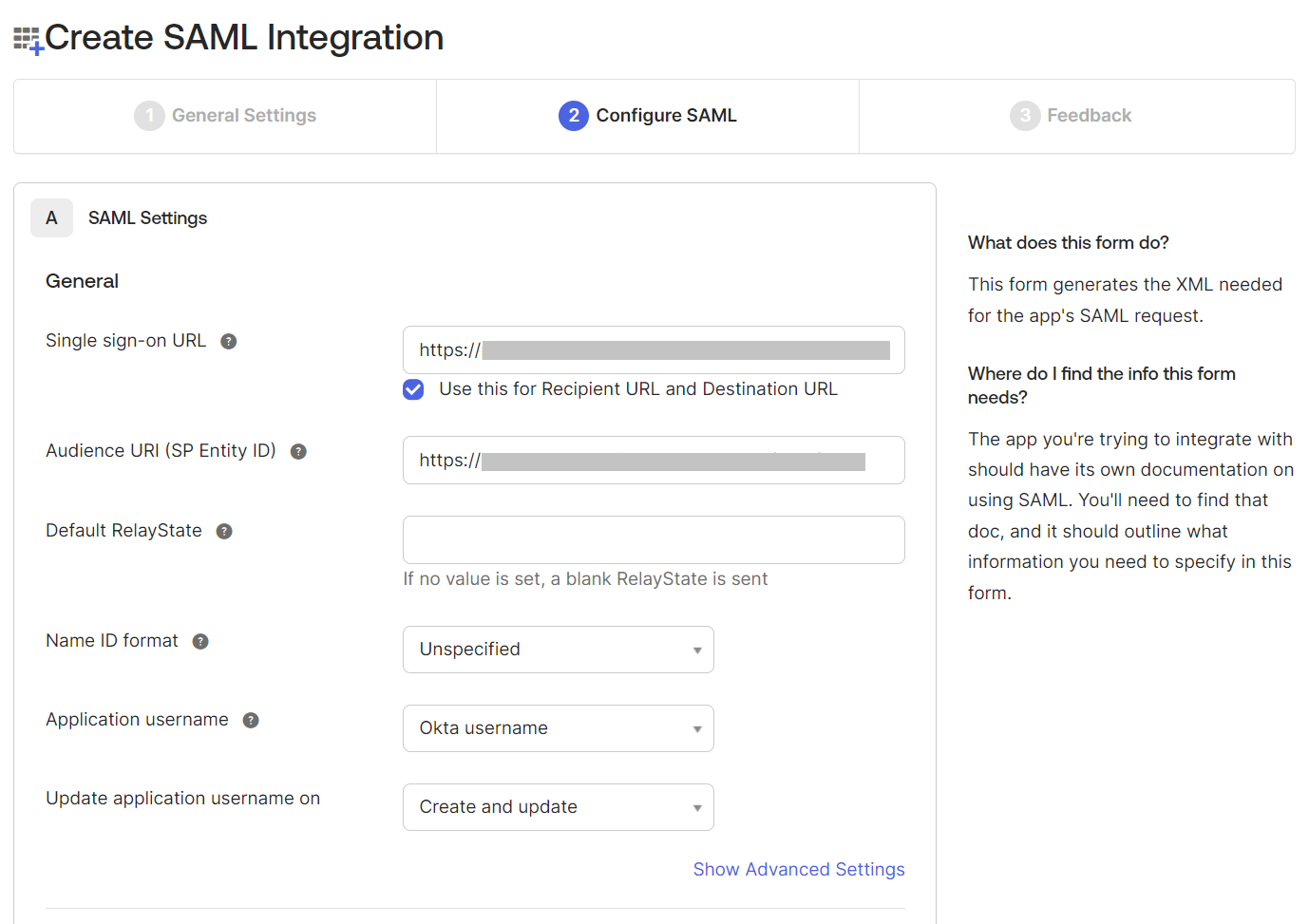Screen dimensions: 1309x924
Task: Click the app grid icon beside the title
Action: point(28,40)
